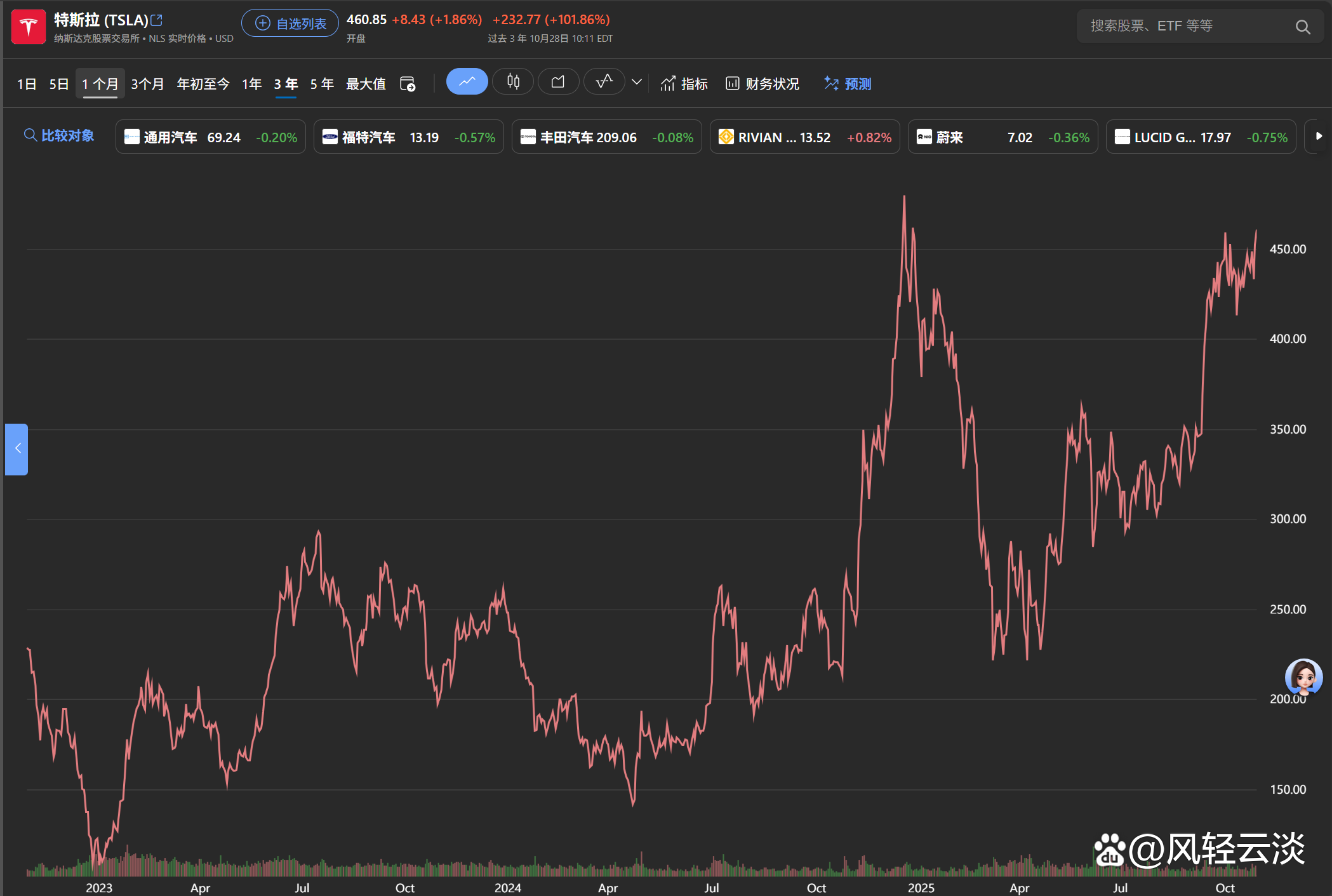Click the assistant avatar icon

(1303, 677)
